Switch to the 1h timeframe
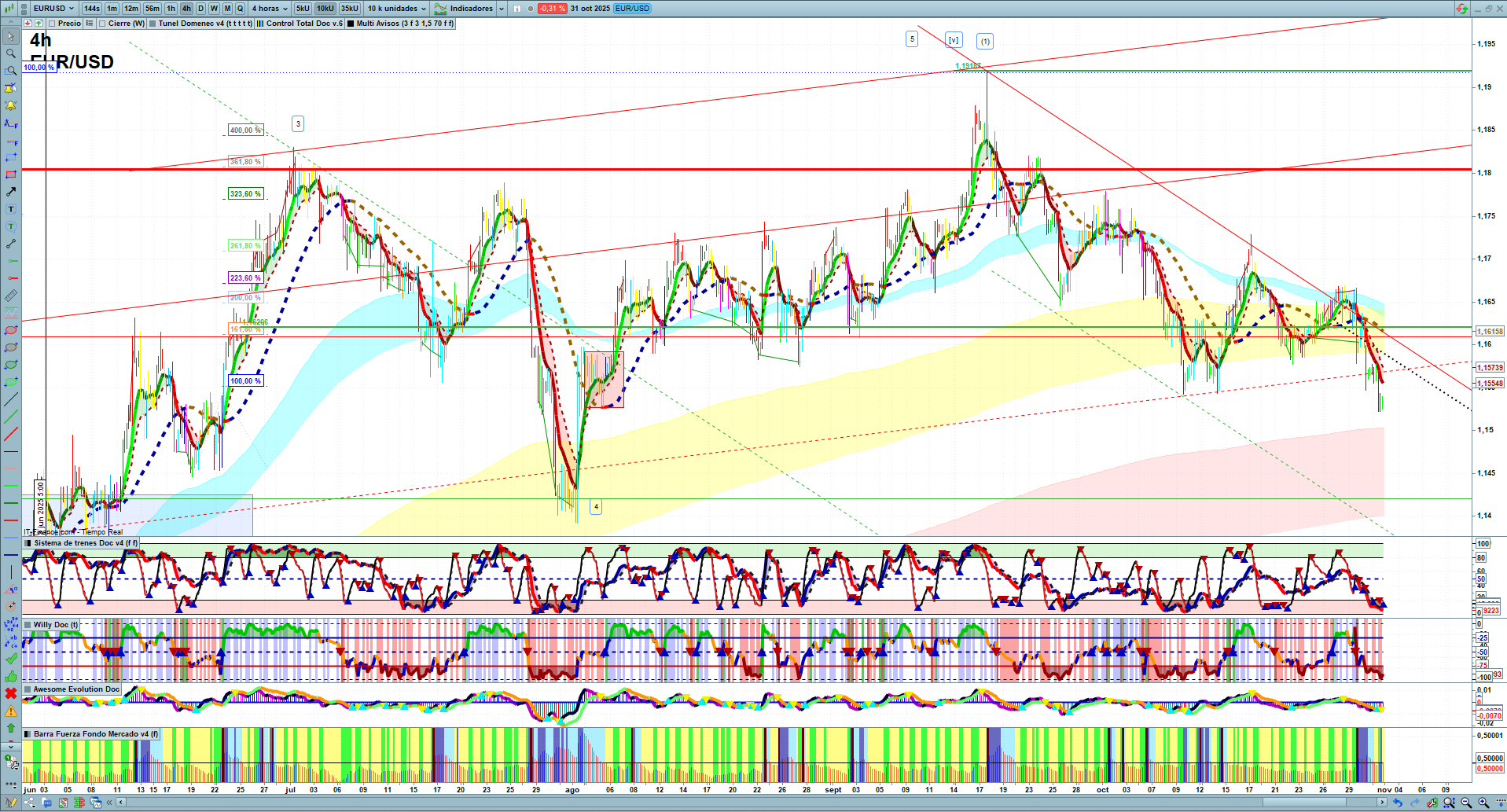Viewport: 1507px width, 812px height. (171, 9)
